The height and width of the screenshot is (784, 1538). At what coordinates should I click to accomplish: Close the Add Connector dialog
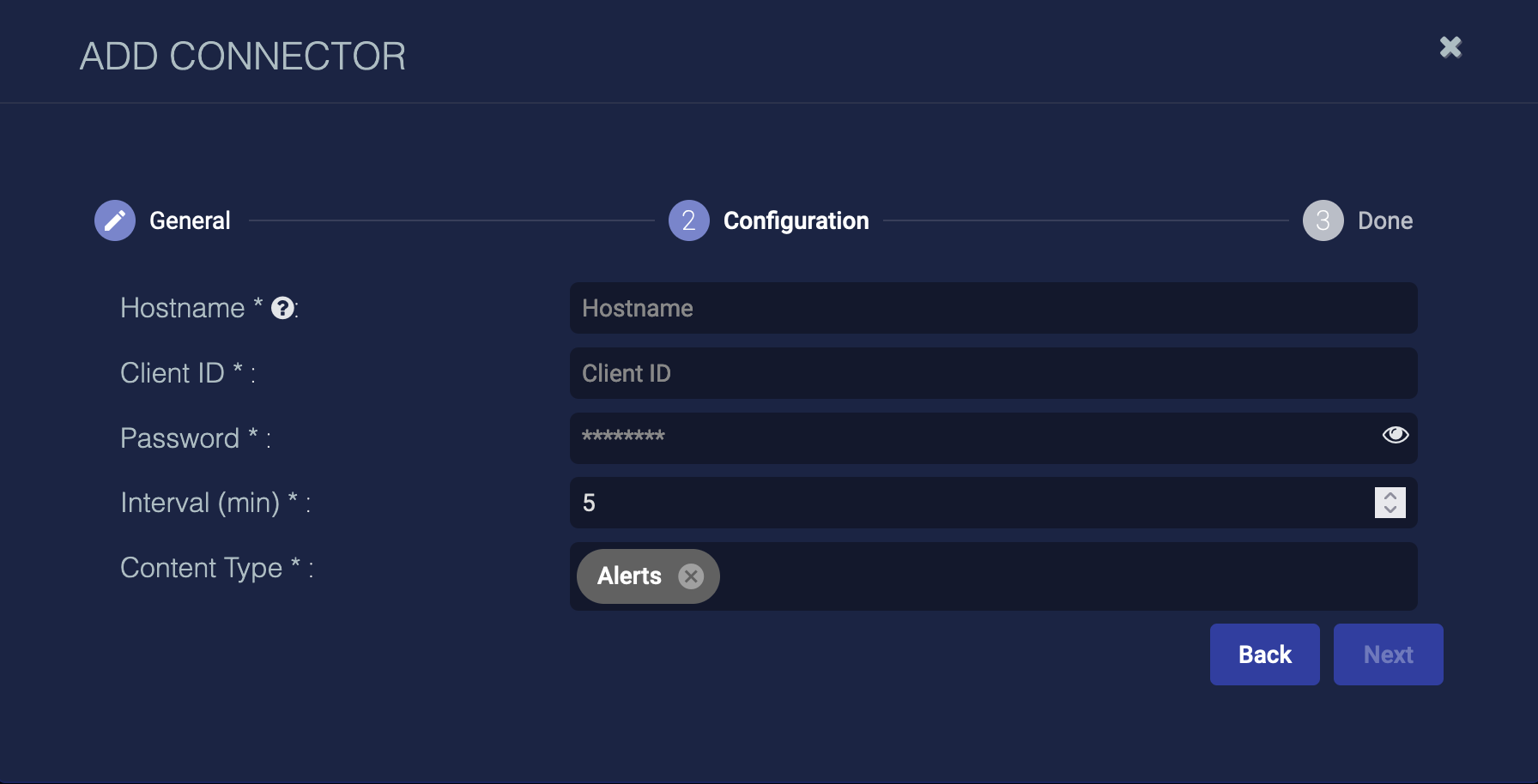[x=1450, y=47]
